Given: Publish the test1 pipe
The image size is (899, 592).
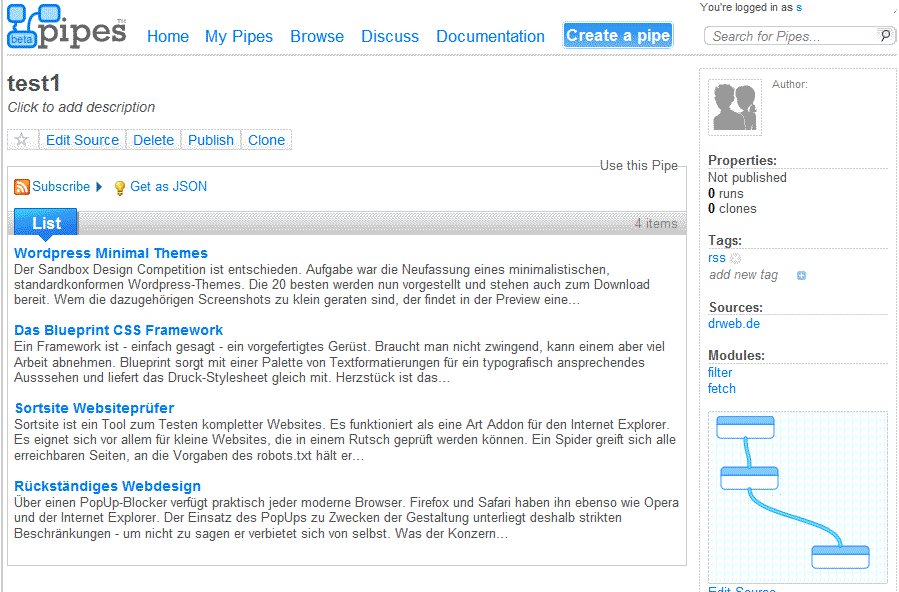Looking at the screenshot, I should point(210,140).
